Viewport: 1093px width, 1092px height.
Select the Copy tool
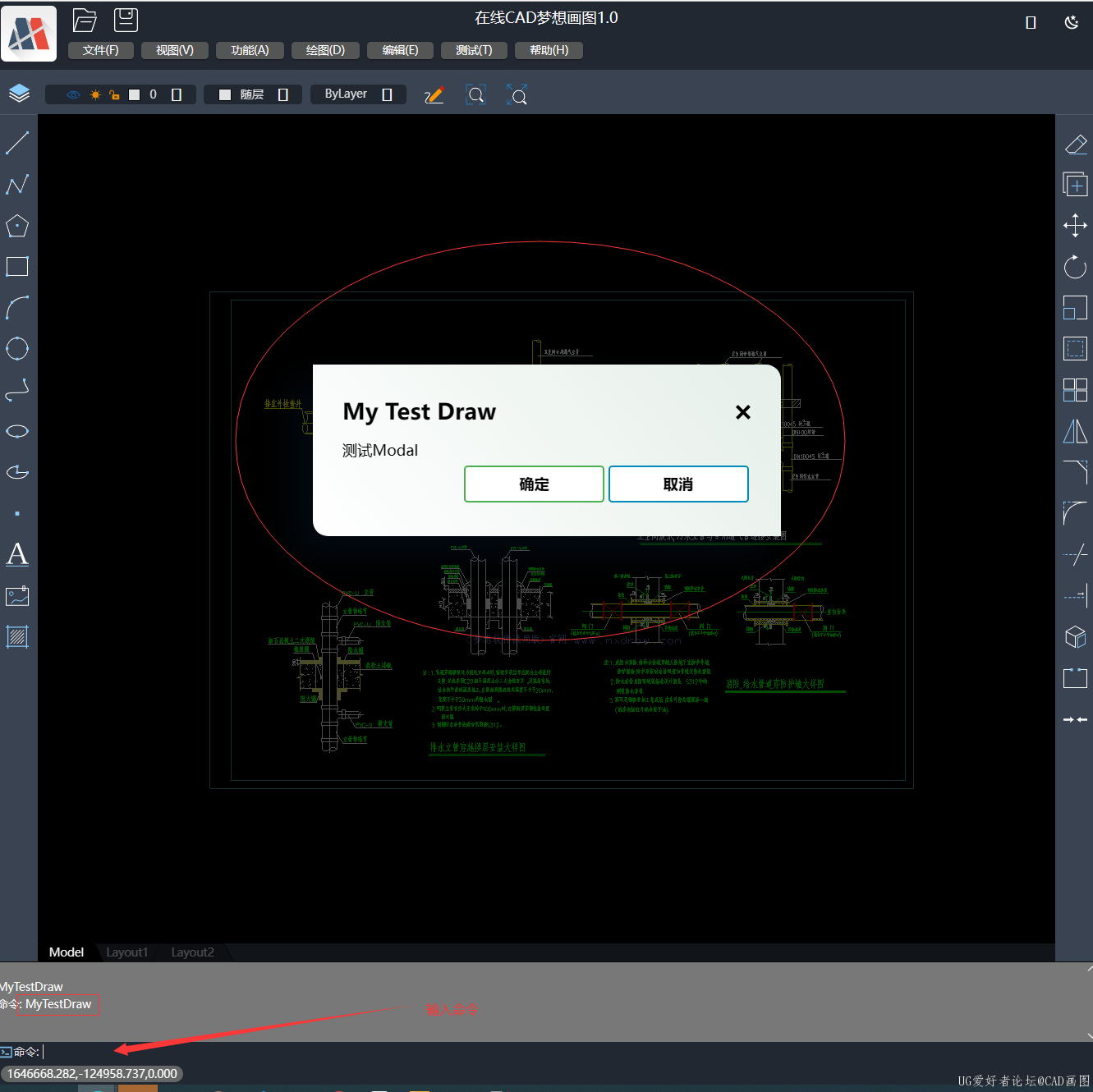click(1076, 184)
